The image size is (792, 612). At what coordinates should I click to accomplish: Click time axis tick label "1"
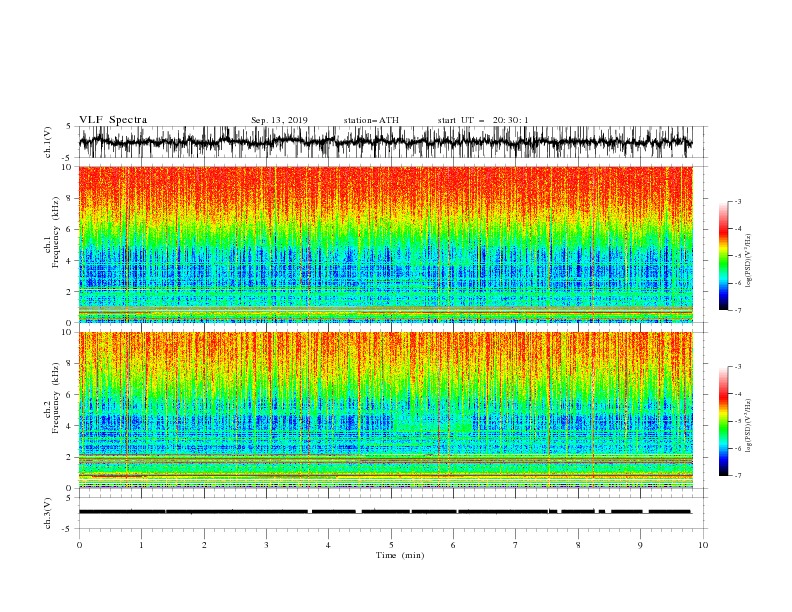coord(141,545)
